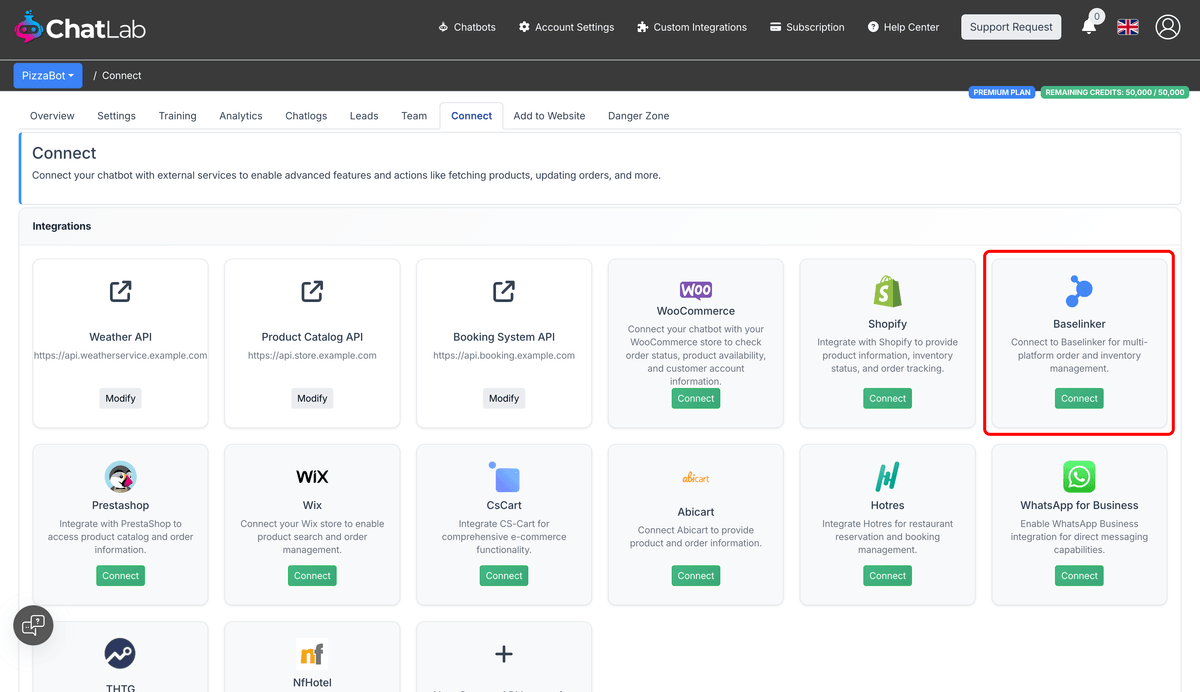
Task: Click the UK flag language icon
Action: point(1128,27)
